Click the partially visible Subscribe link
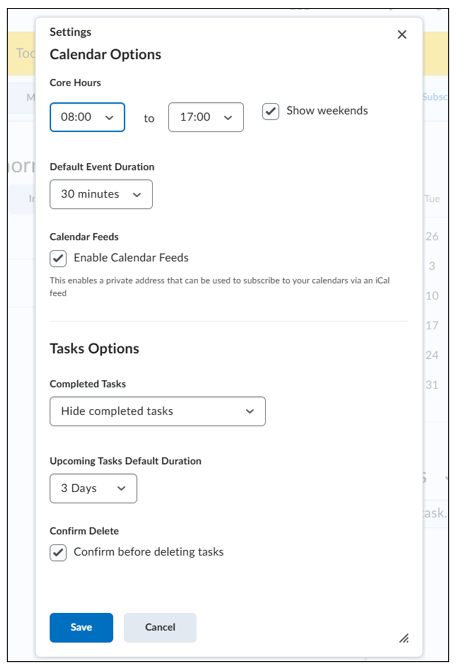 point(435,97)
